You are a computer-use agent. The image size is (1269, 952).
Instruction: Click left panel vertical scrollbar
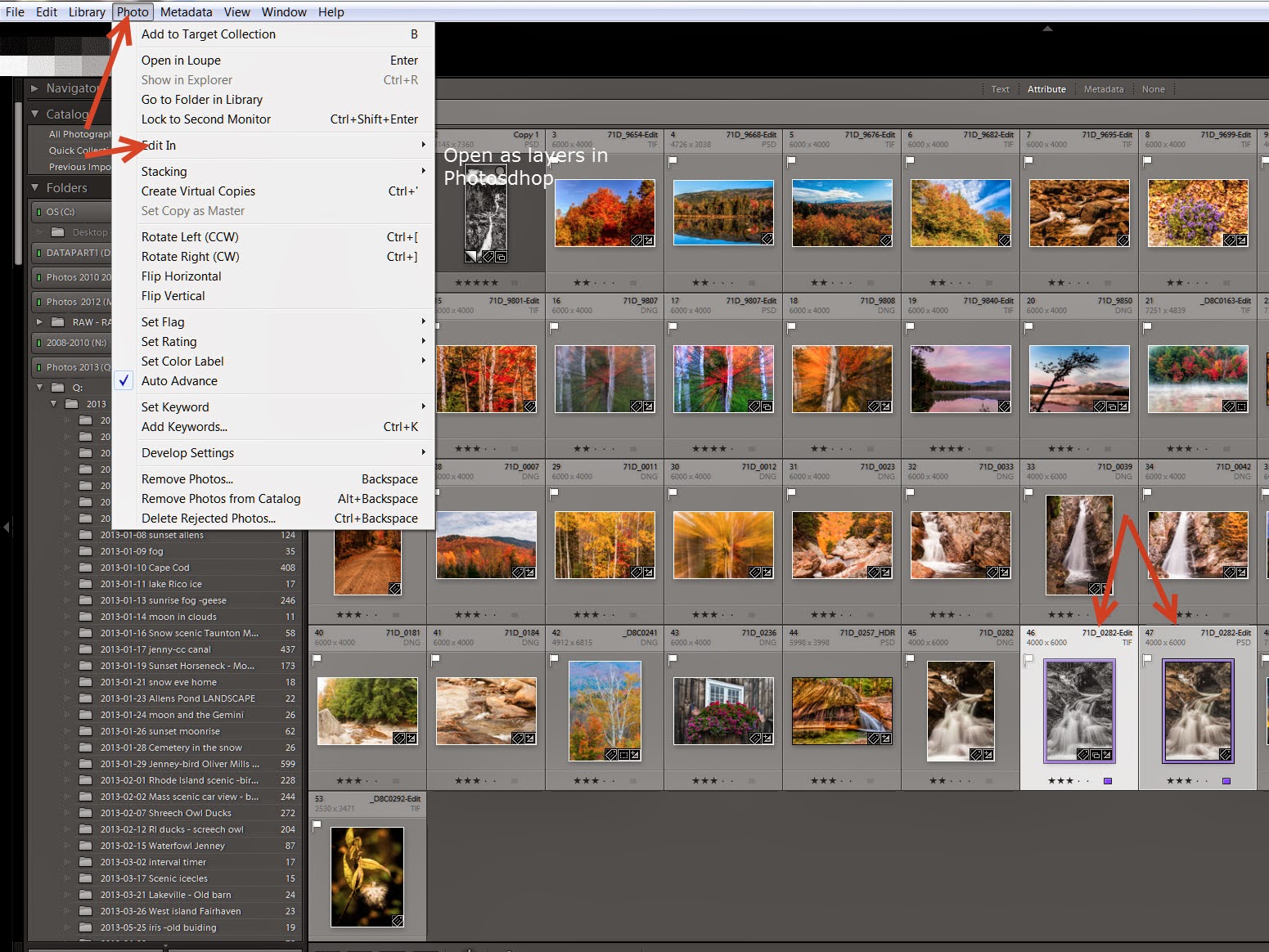(x=18, y=184)
